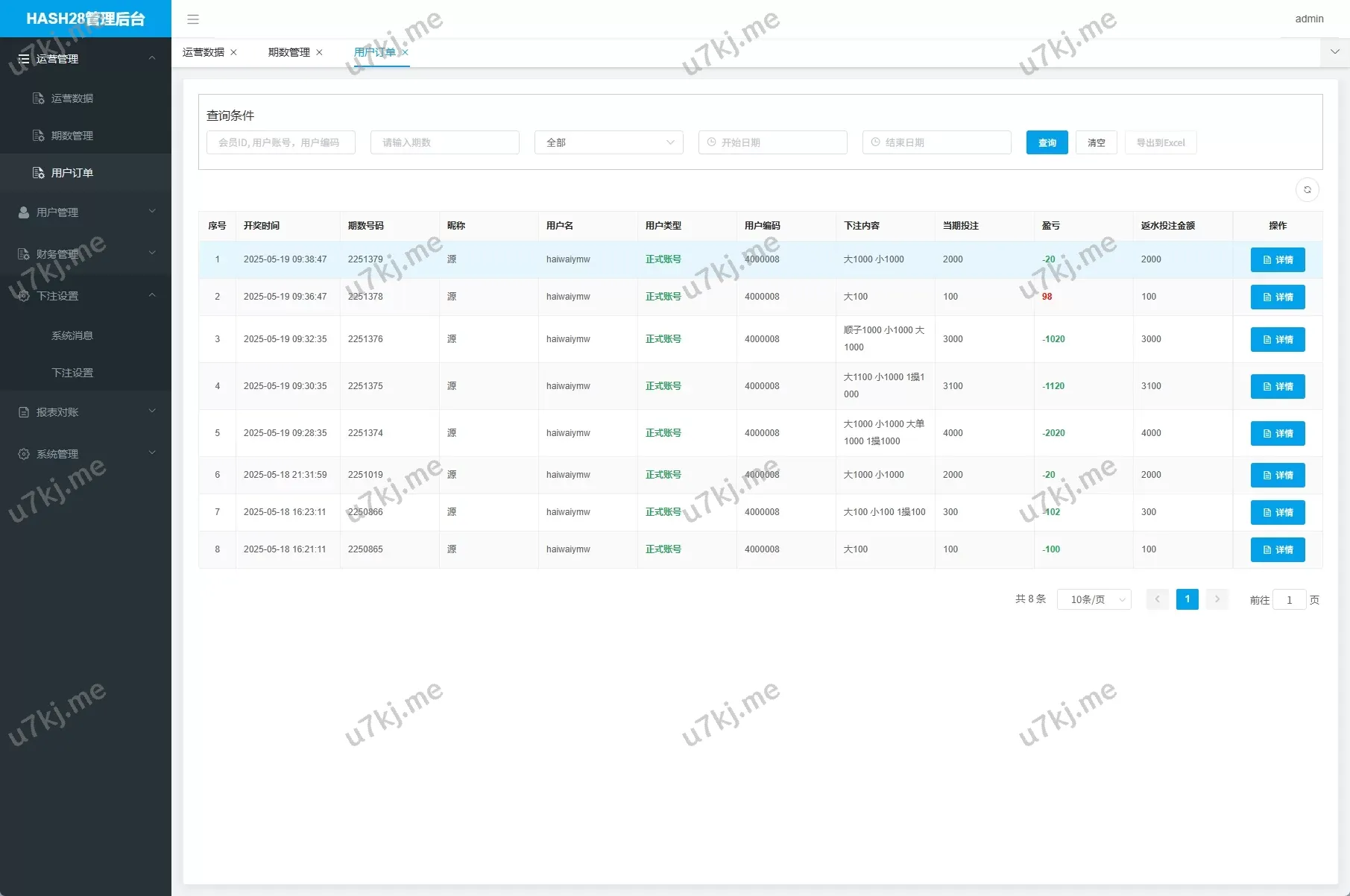Open the tabs dropdown arrow at right
The width and height of the screenshot is (1350, 896).
coord(1334,52)
